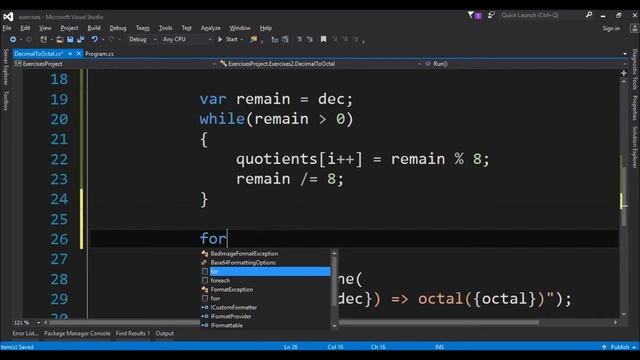Click the account avatar icon near Sign in
Screen dimensions: 640x360
[634, 29]
